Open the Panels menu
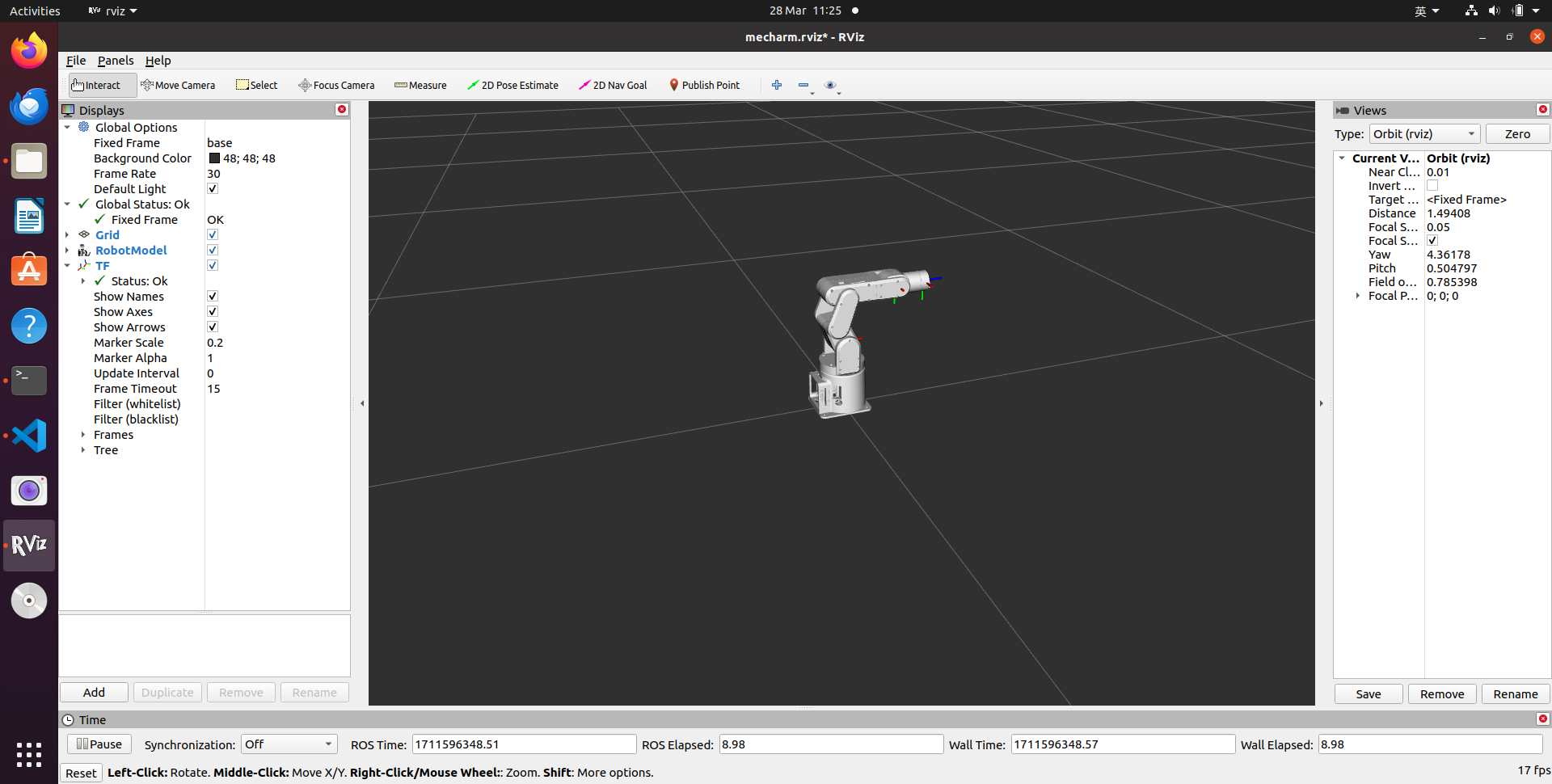The width and height of the screenshot is (1552, 784). (116, 61)
